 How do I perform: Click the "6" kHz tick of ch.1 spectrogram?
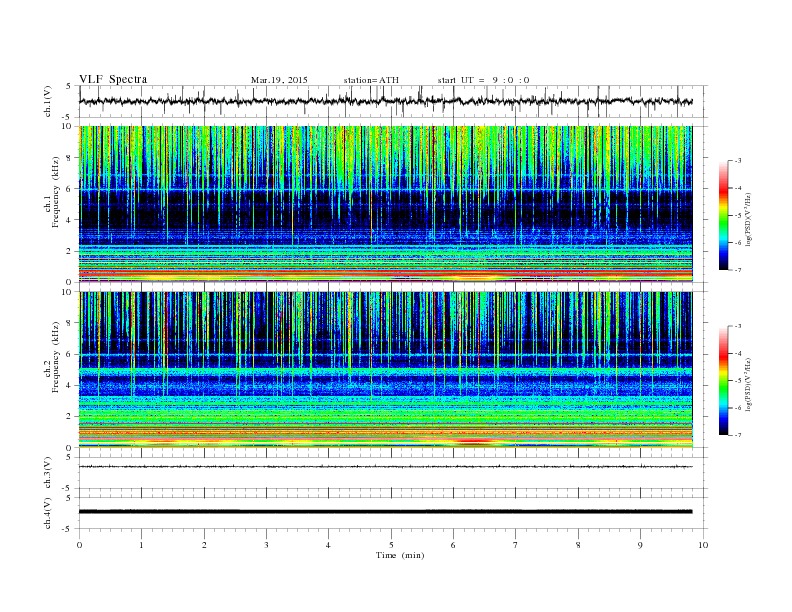pos(69,189)
